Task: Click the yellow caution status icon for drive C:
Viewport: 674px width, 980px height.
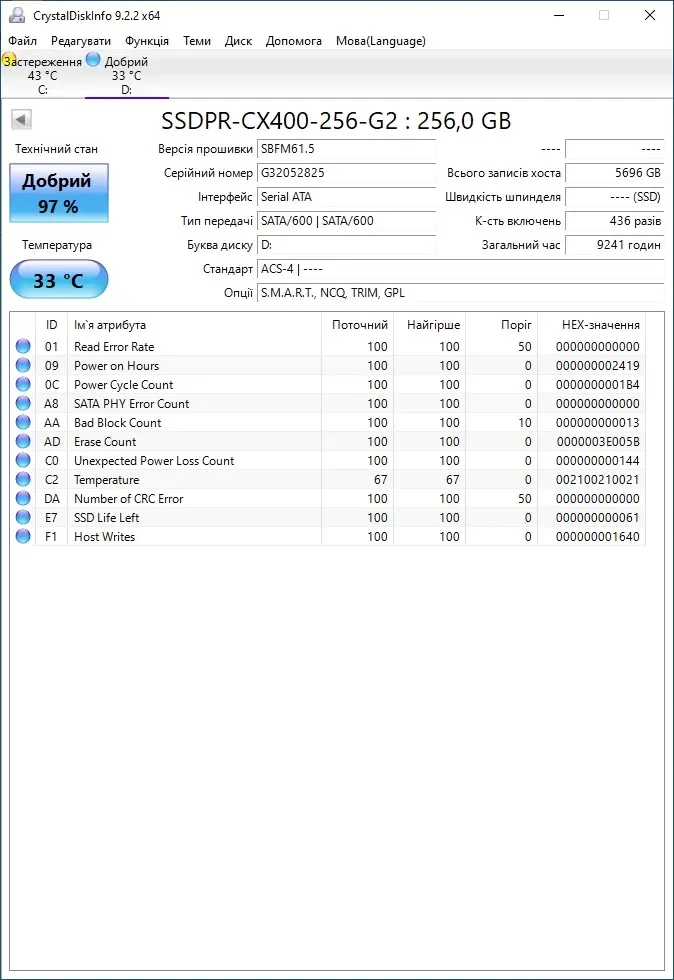Action: 9,61
